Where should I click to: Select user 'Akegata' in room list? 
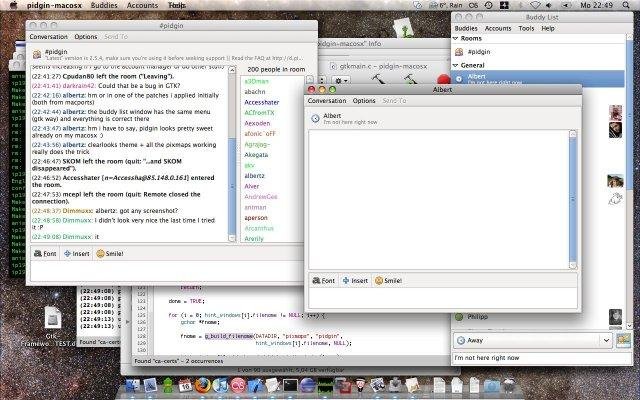(256, 155)
